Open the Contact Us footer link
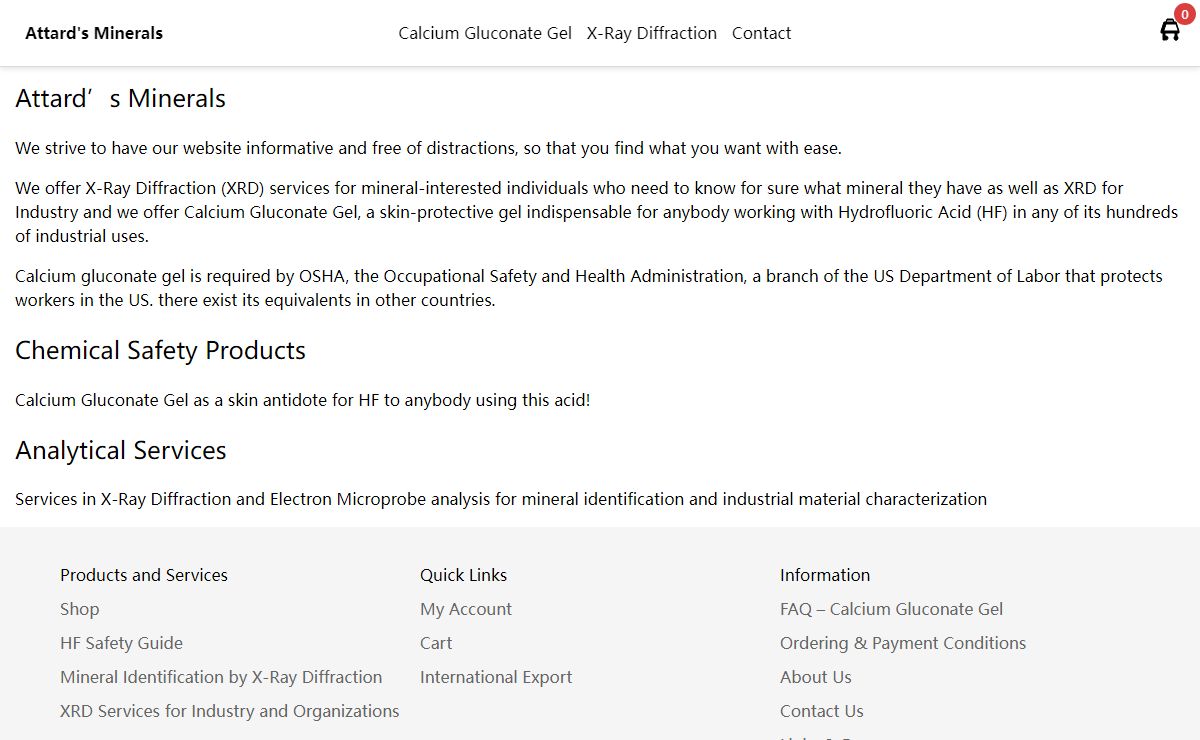Screen dimensions: 1200x740 click(822, 711)
